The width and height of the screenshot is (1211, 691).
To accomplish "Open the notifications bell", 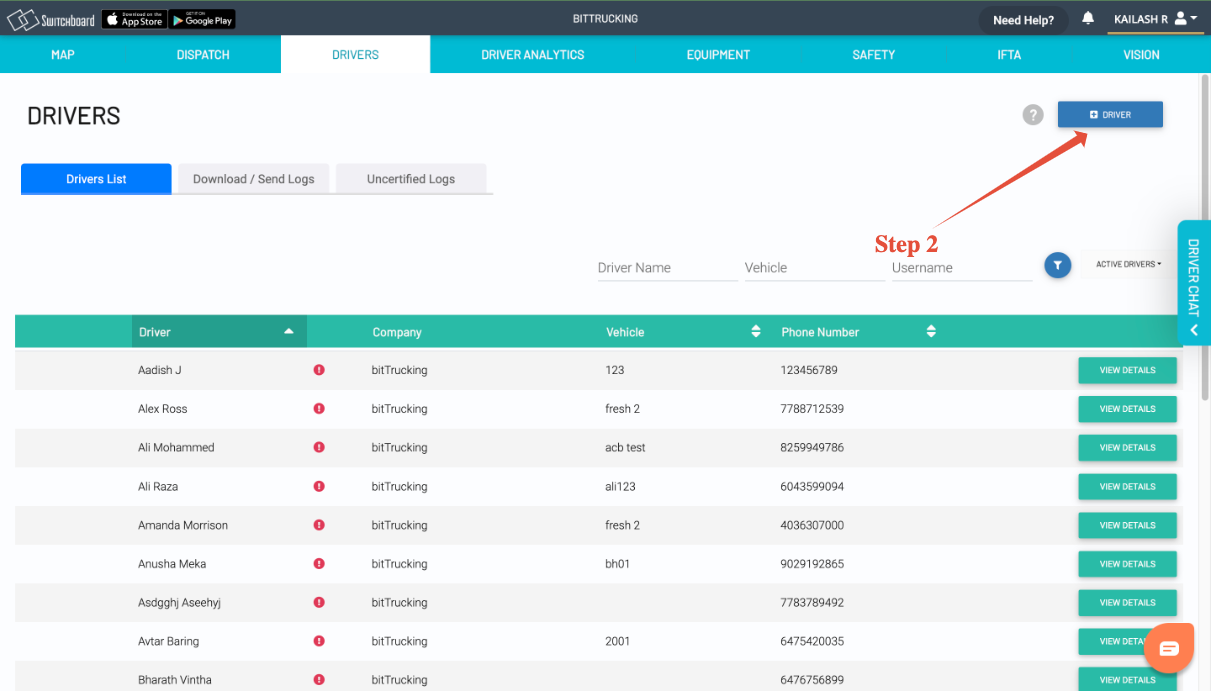I will [x=1088, y=18].
